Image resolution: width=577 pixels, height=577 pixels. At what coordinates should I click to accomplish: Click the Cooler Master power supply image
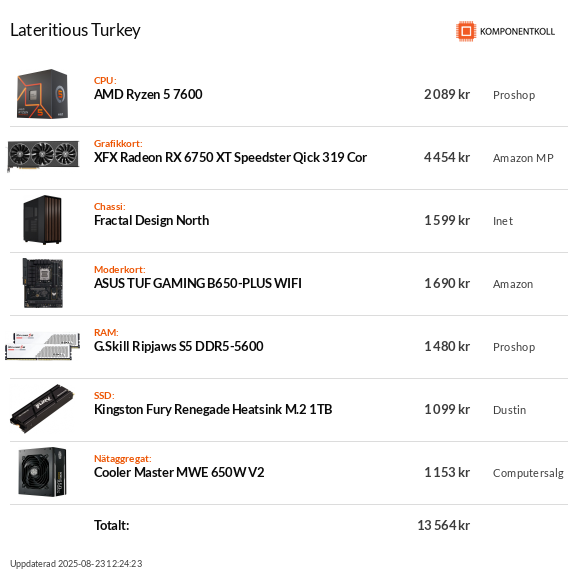(x=42, y=472)
